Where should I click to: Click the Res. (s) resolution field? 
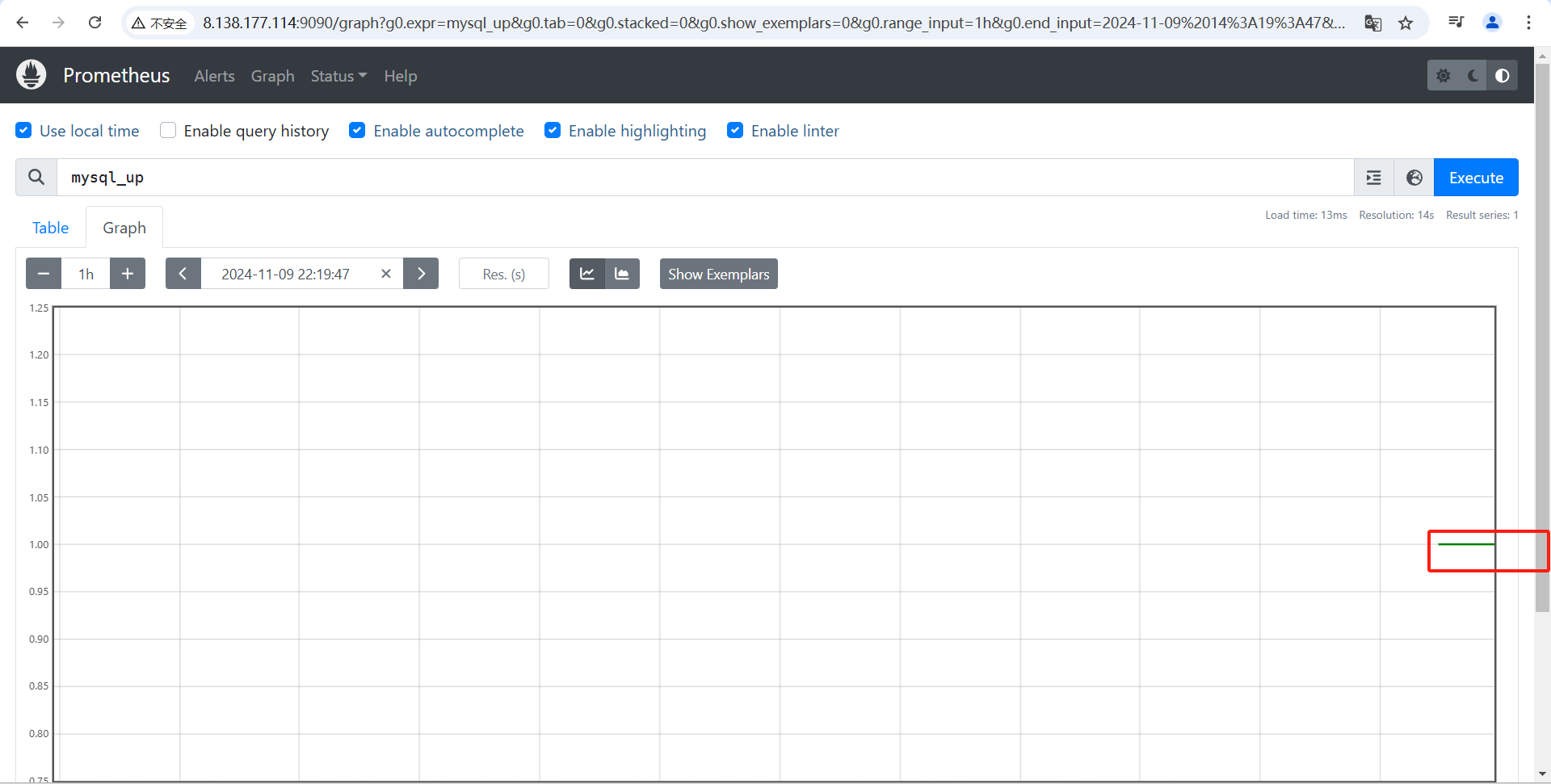[x=504, y=274]
